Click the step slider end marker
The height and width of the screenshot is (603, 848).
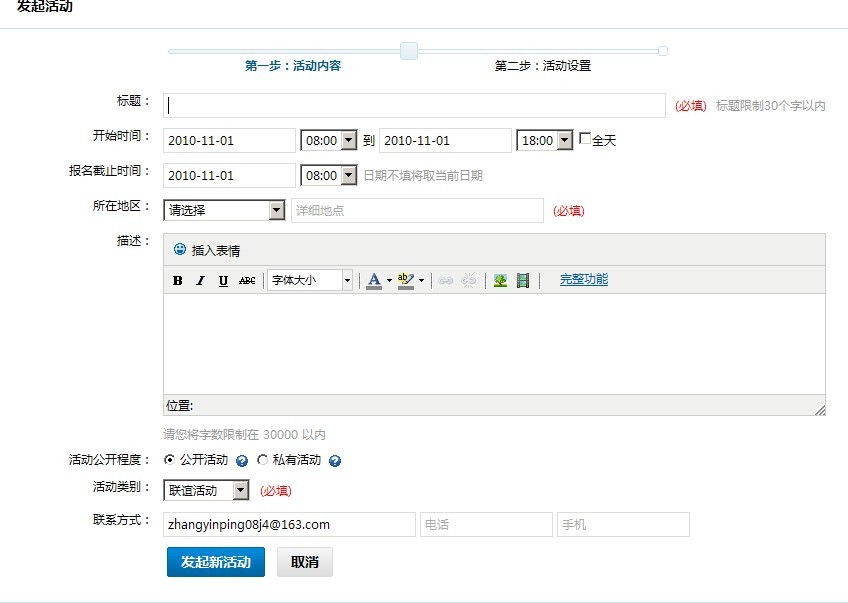click(x=662, y=51)
